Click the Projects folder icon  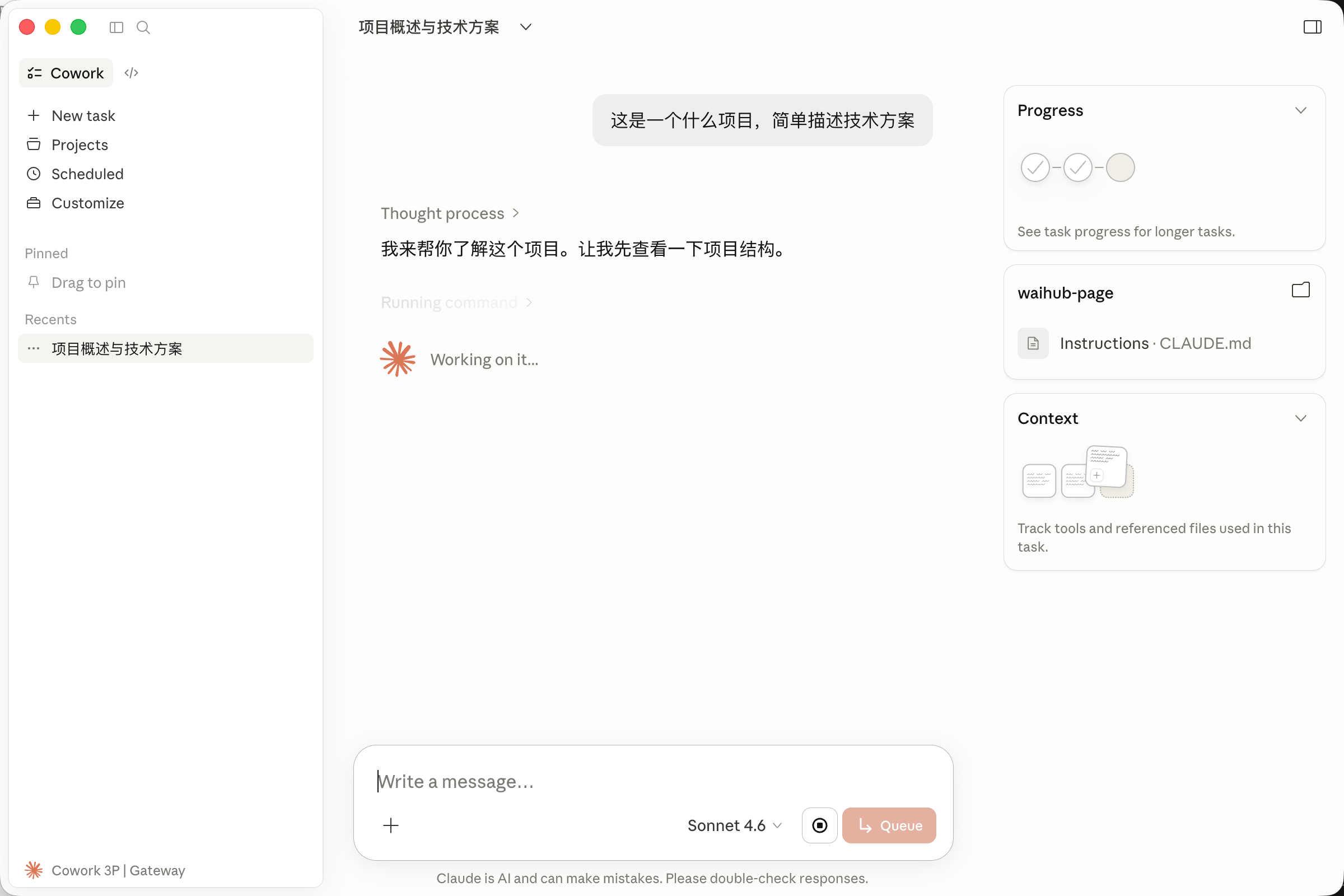[x=34, y=144]
